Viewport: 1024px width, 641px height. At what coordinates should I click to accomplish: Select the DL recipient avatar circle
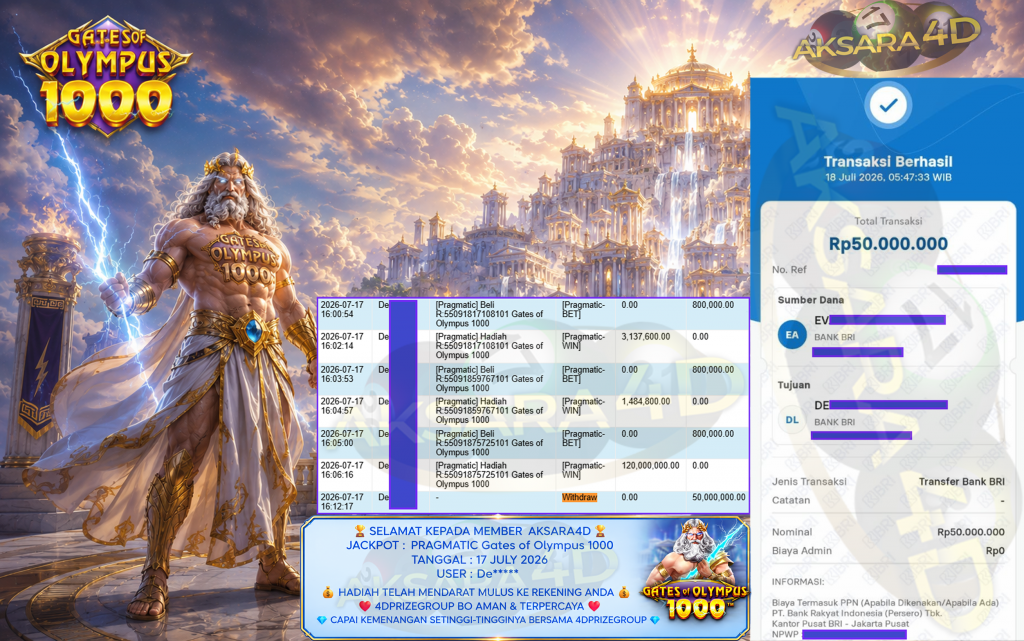tap(792, 420)
